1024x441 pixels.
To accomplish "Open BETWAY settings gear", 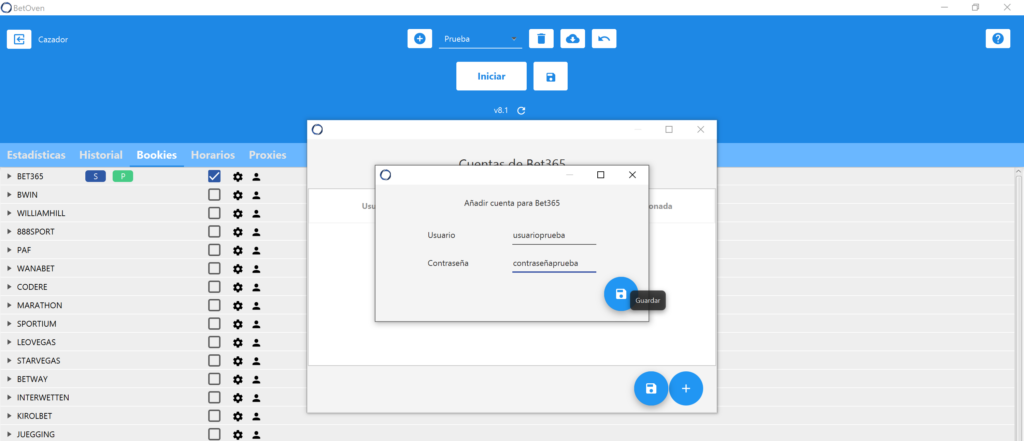I will point(238,379).
